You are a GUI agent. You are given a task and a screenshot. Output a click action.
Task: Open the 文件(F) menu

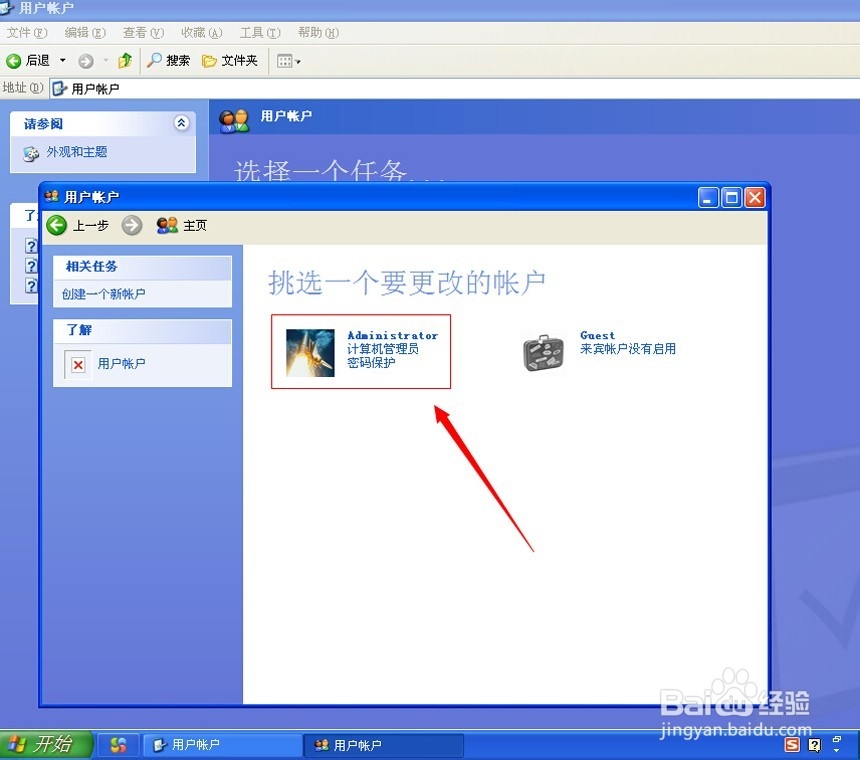click(x=27, y=33)
